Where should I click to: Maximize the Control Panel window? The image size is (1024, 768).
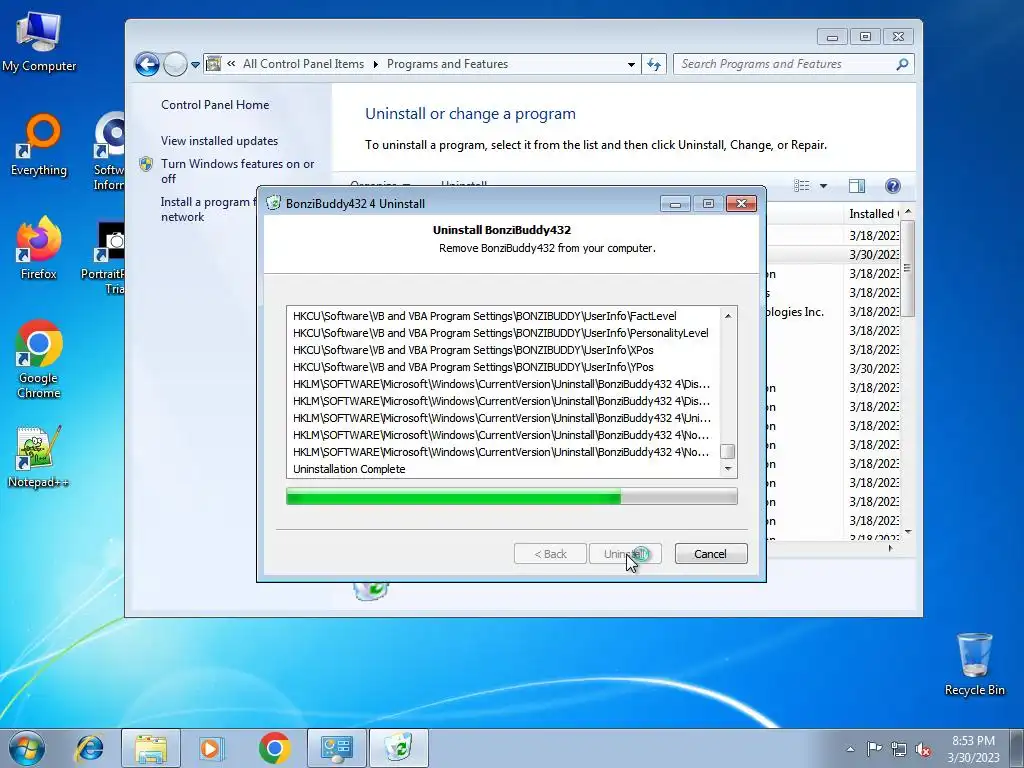(x=865, y=37)
